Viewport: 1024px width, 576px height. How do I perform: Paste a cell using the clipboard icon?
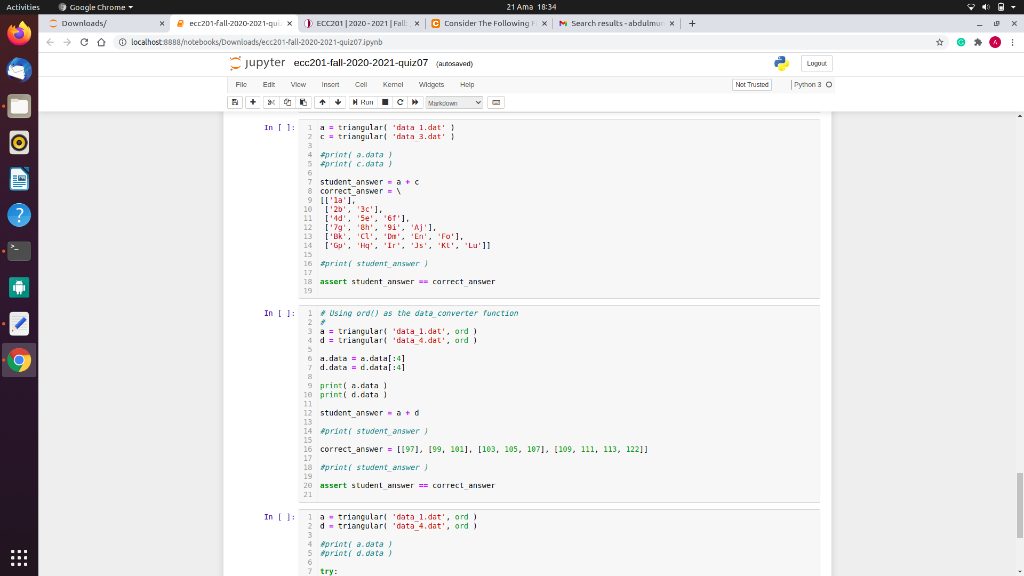[x=303, y=101]
